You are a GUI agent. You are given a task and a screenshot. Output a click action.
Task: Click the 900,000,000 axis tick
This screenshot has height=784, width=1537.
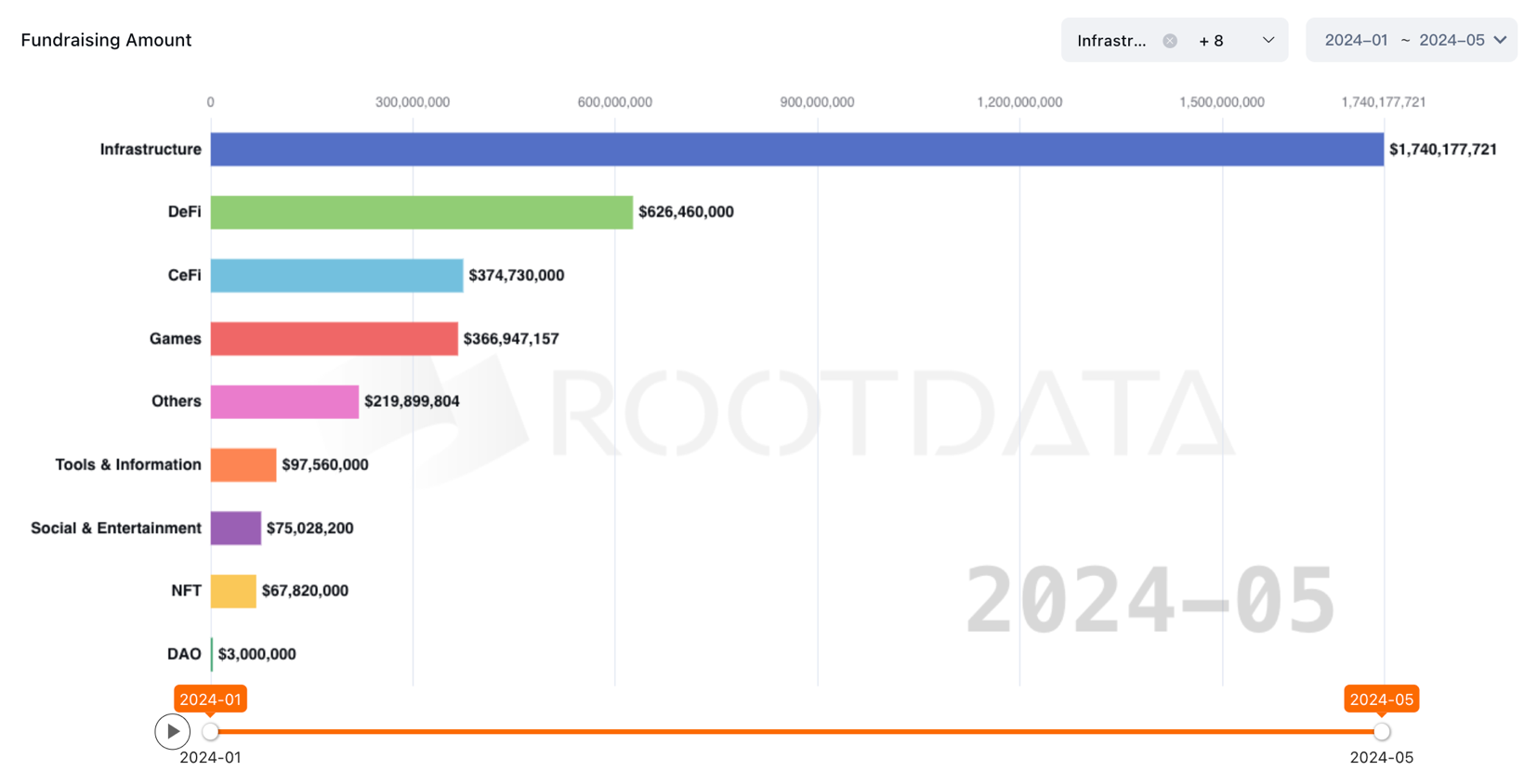pyautogui.click(x=817, y=102)
